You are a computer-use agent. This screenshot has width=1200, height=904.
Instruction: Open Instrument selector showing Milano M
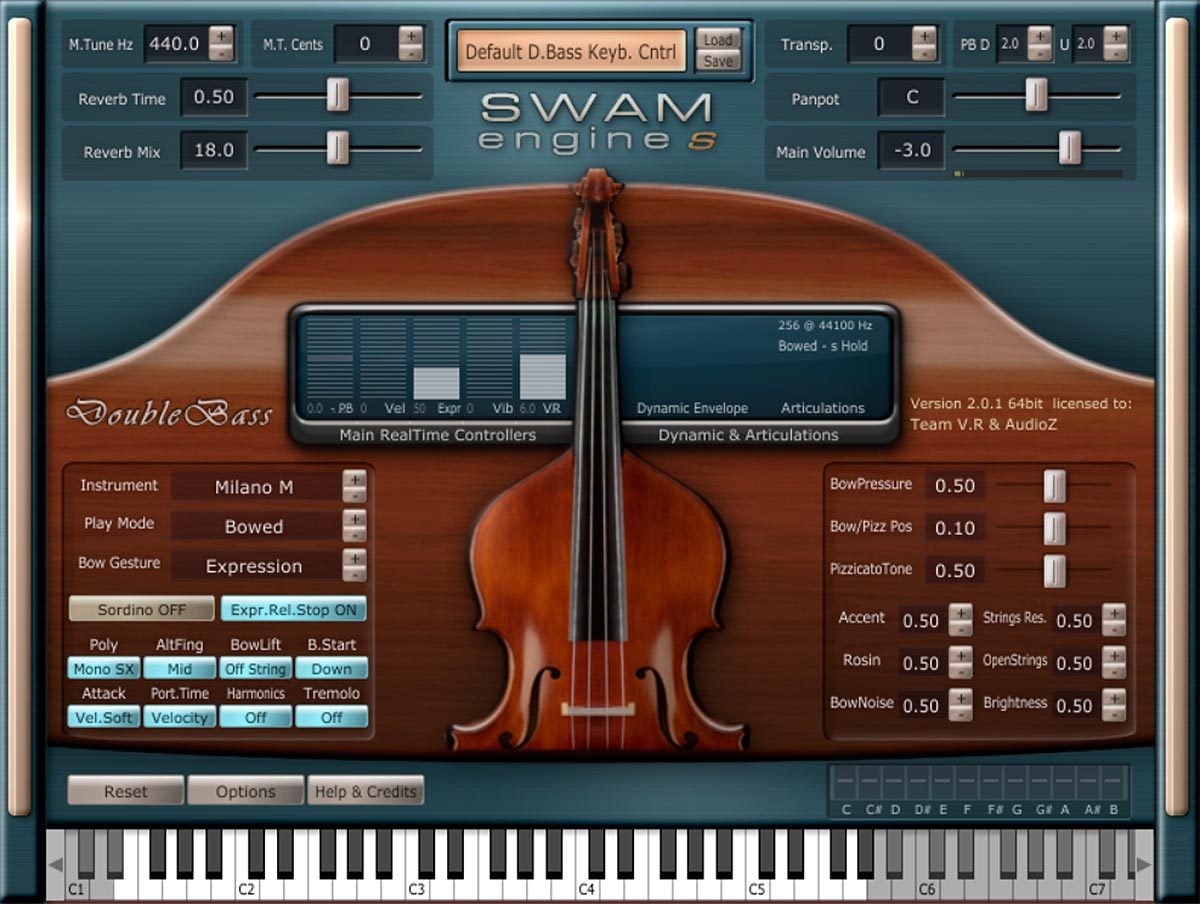(x=254, y=487)
